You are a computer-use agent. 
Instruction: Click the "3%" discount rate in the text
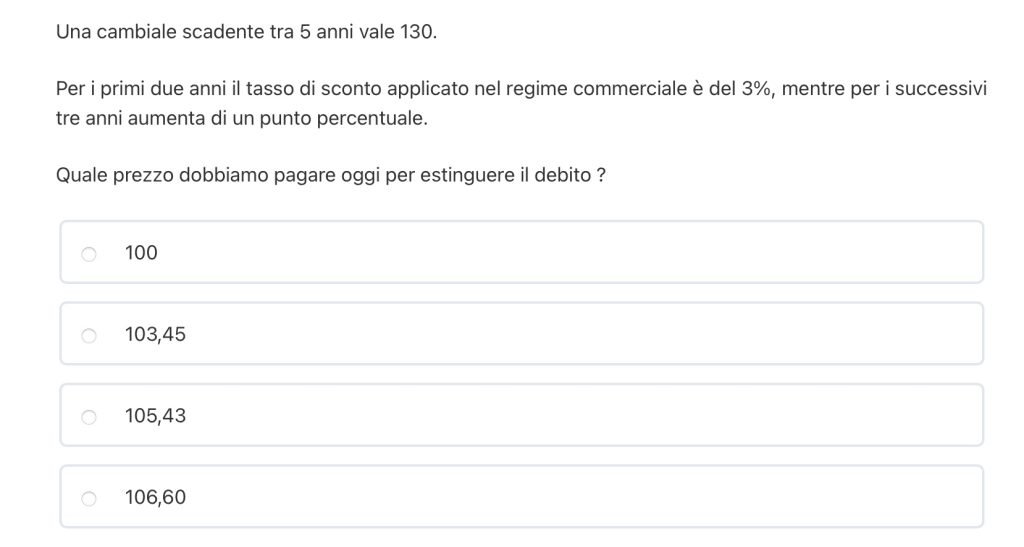coord(756,89)
